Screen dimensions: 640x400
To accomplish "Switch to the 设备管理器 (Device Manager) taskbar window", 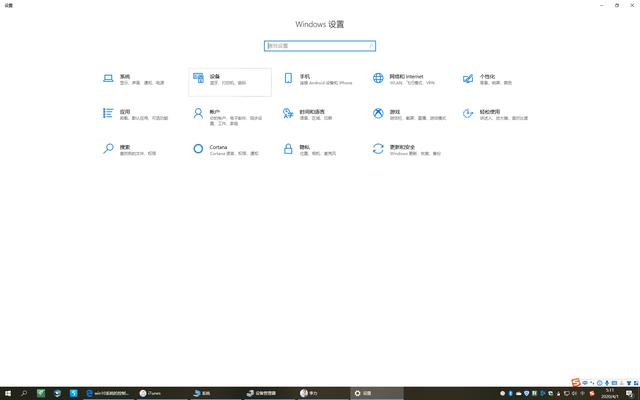I will pos(269,393).
